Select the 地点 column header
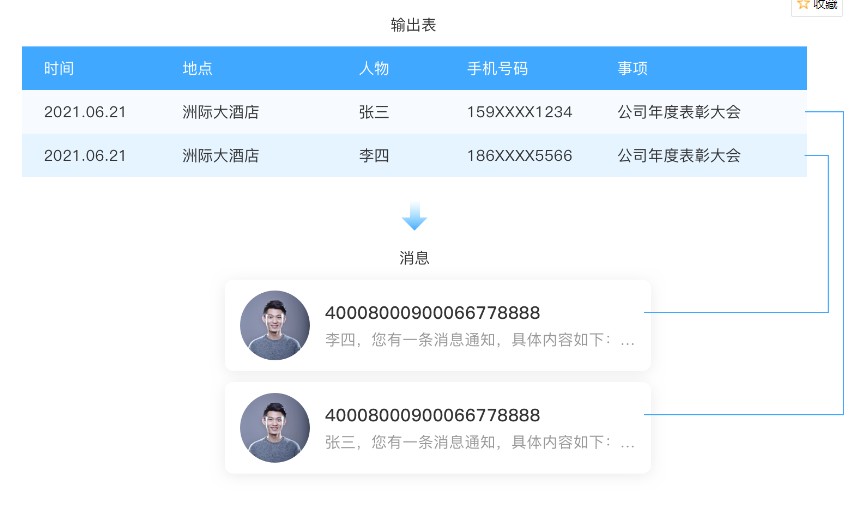The image size is (859, 512). [197, 68]
